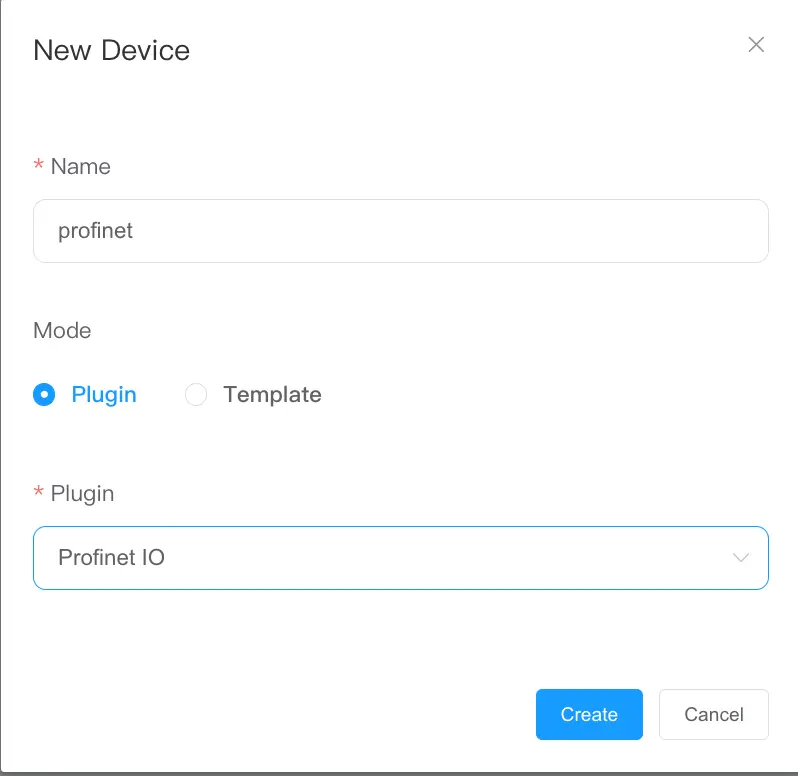Select the Template mode radio button
798x776 pixels.
tap(196, 395)
